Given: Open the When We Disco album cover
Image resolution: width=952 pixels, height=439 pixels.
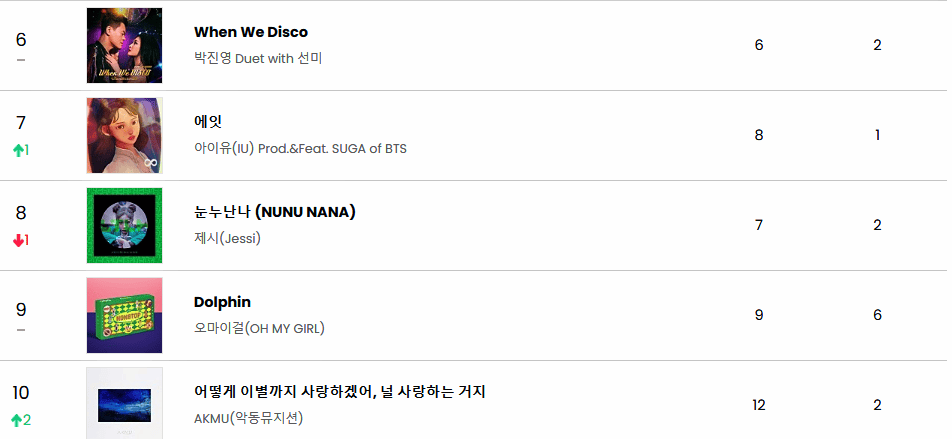Looking at the screenshot, I should (124, 45).
